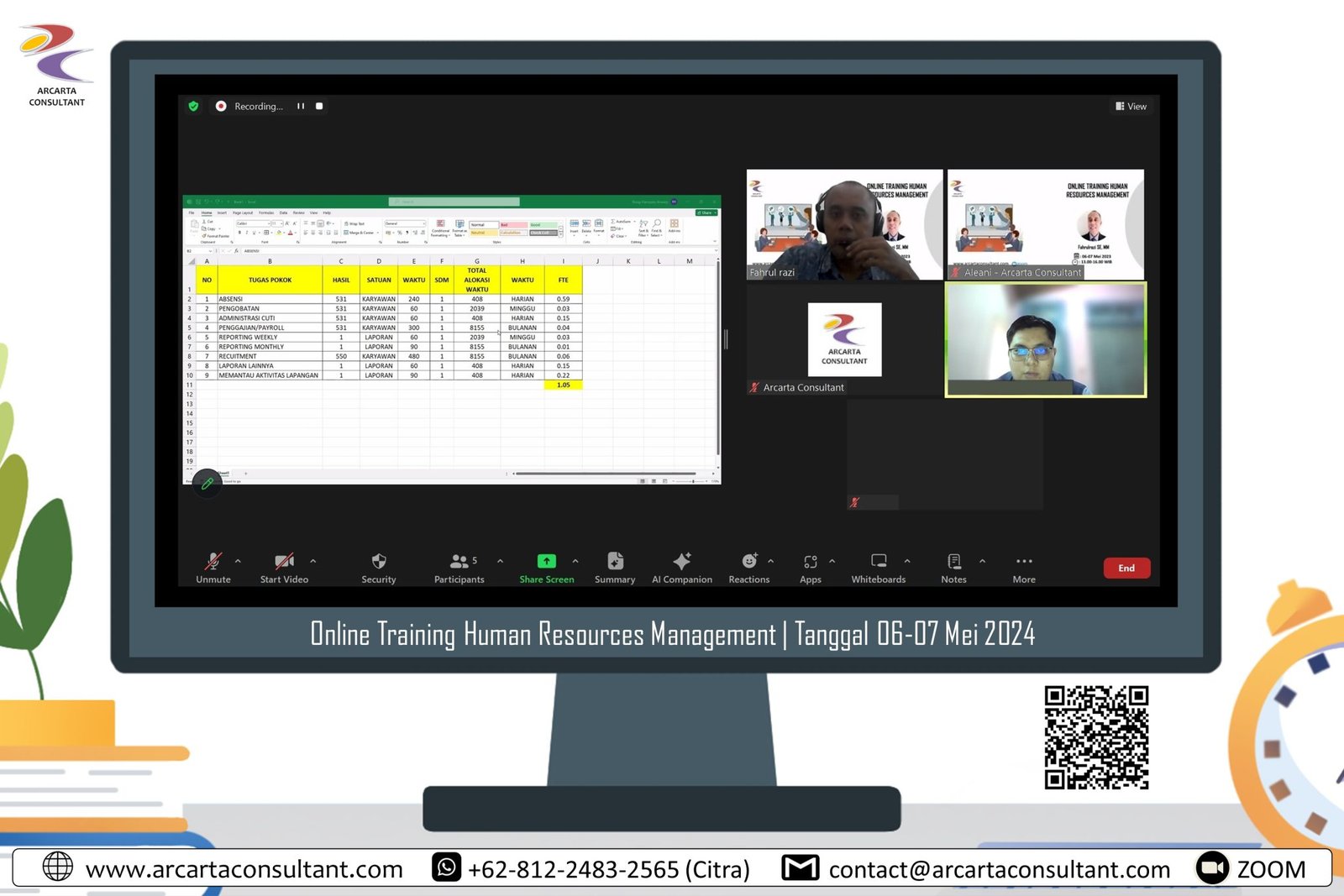Apply the Neutral cell style swatch
Screen dimensions: 1344x896
pyautogui.click(x=484, y=233)
